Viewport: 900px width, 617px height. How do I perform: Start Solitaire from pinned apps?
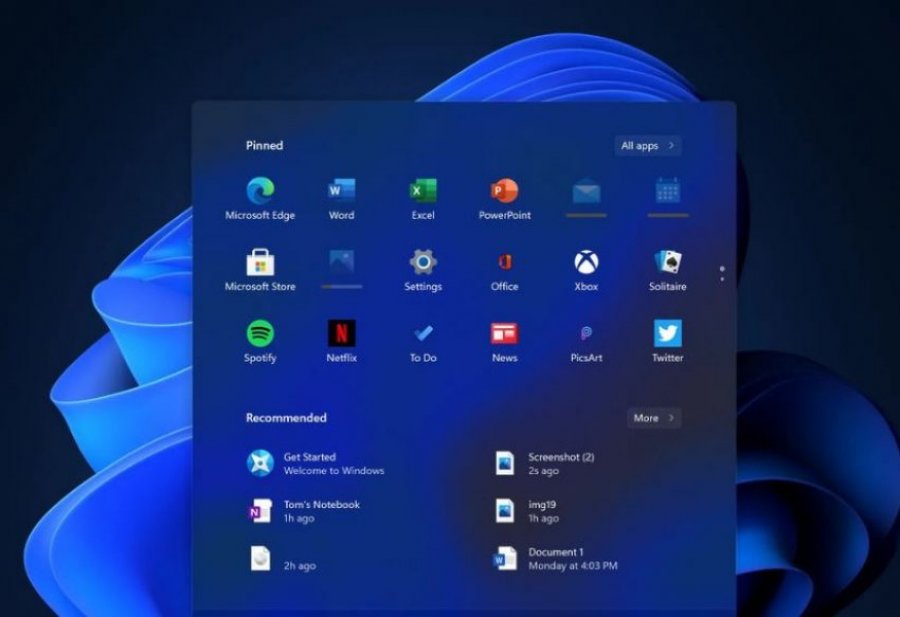(x=668, y=270)
